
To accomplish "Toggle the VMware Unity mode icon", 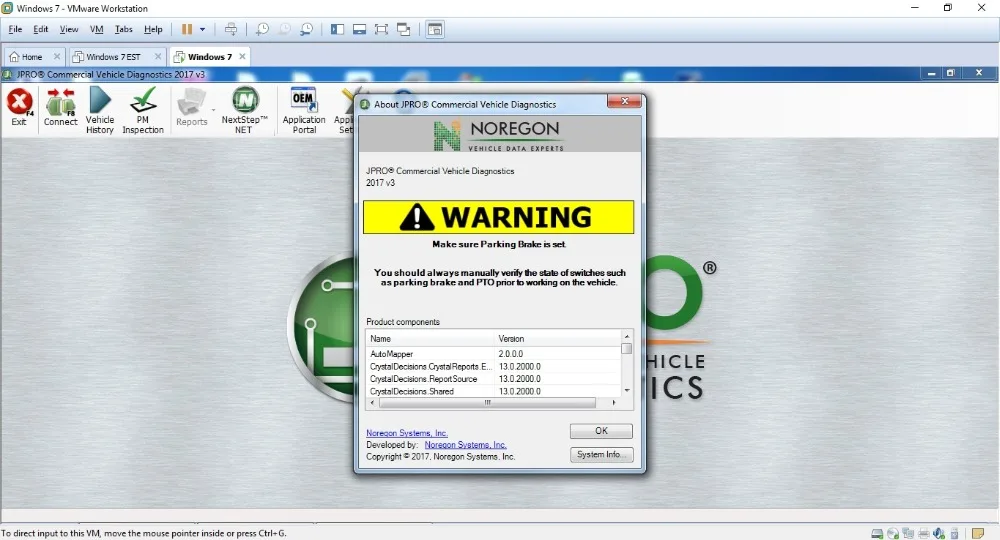I will [403, 30].
